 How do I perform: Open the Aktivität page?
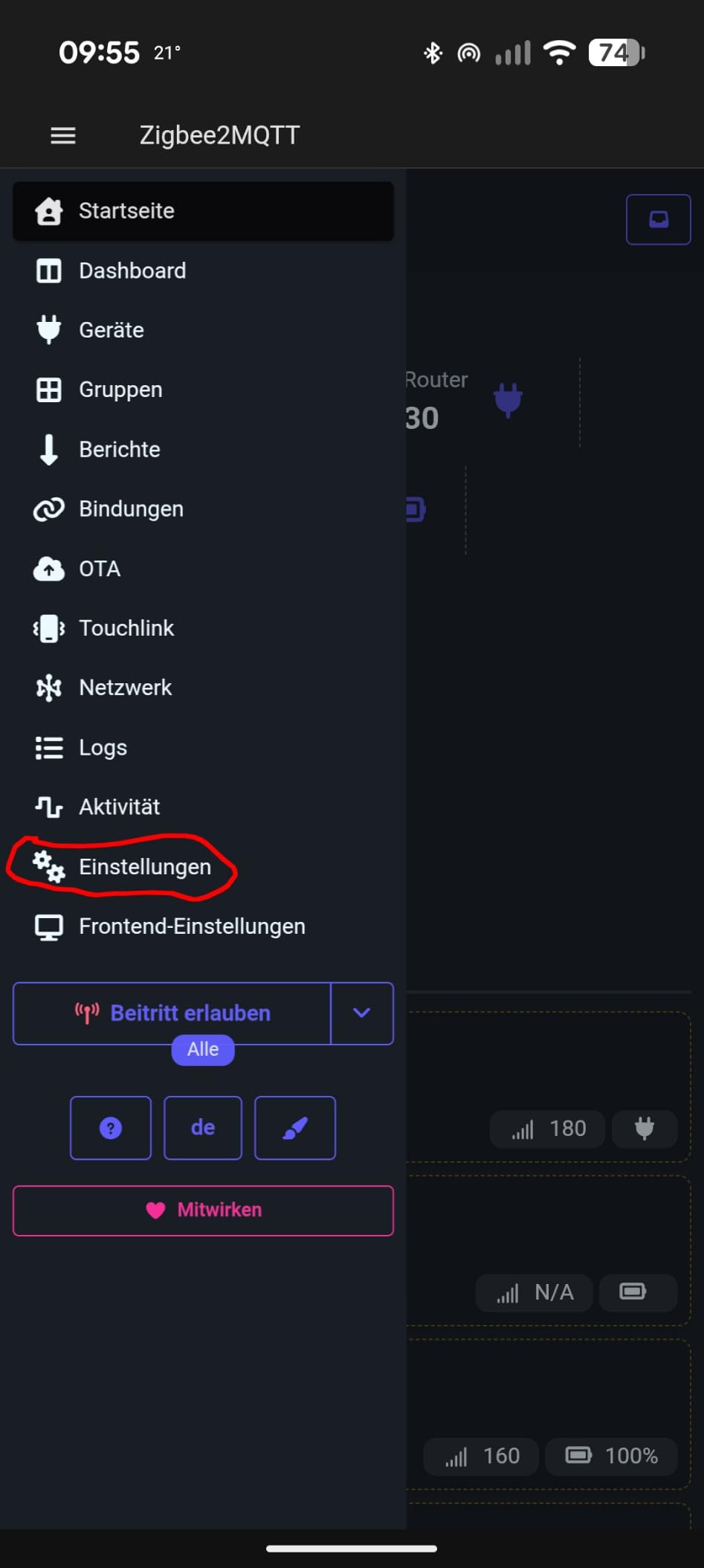[x=203, y=807]
